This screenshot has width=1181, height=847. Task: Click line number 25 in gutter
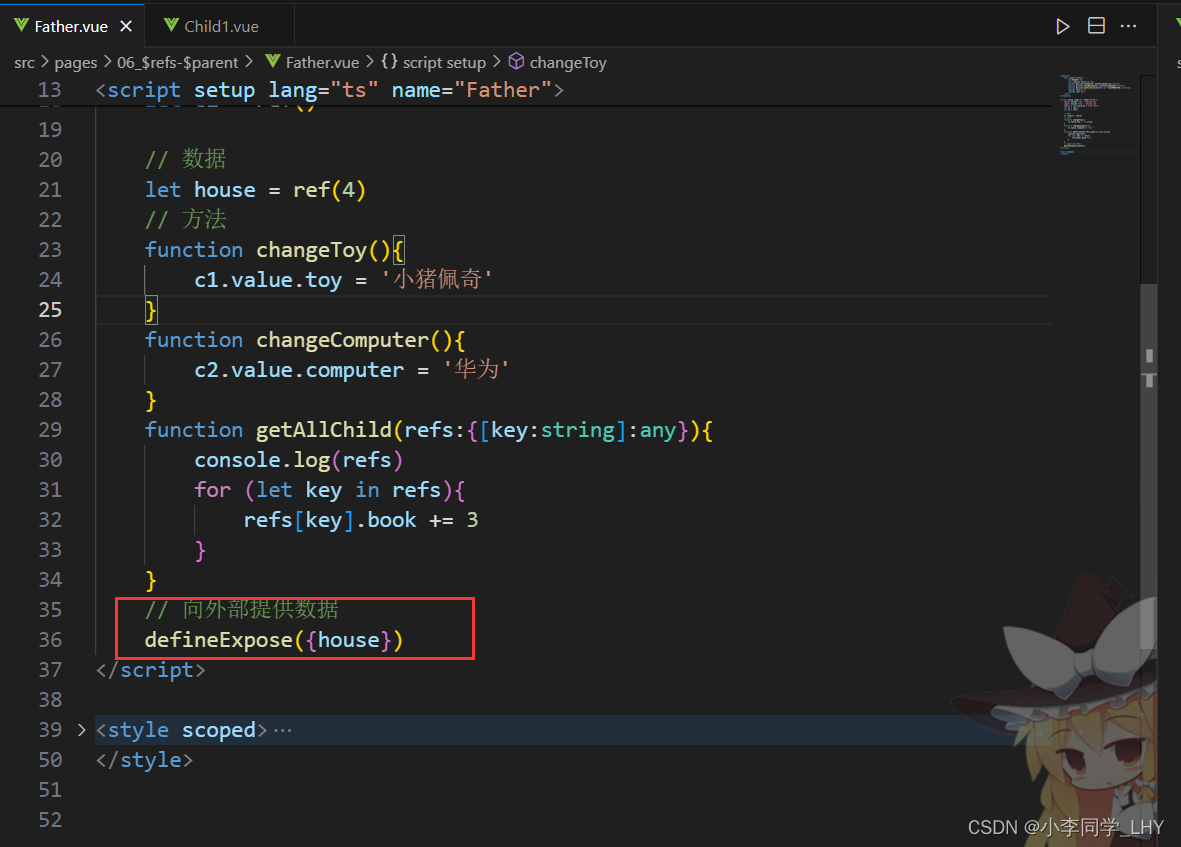click(50, 310)
